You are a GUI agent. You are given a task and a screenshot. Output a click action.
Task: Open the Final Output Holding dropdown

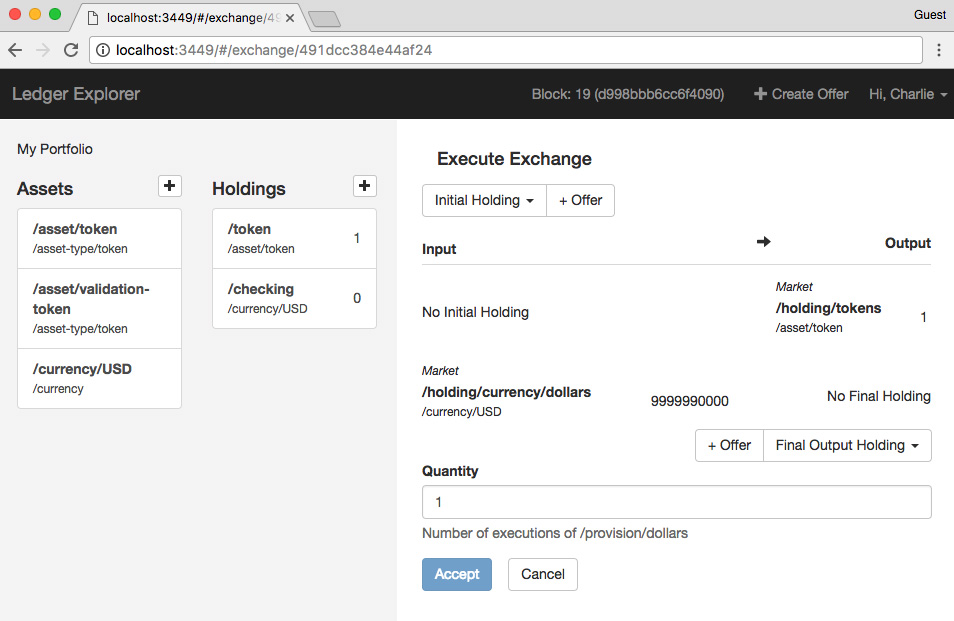pos(847,445)
